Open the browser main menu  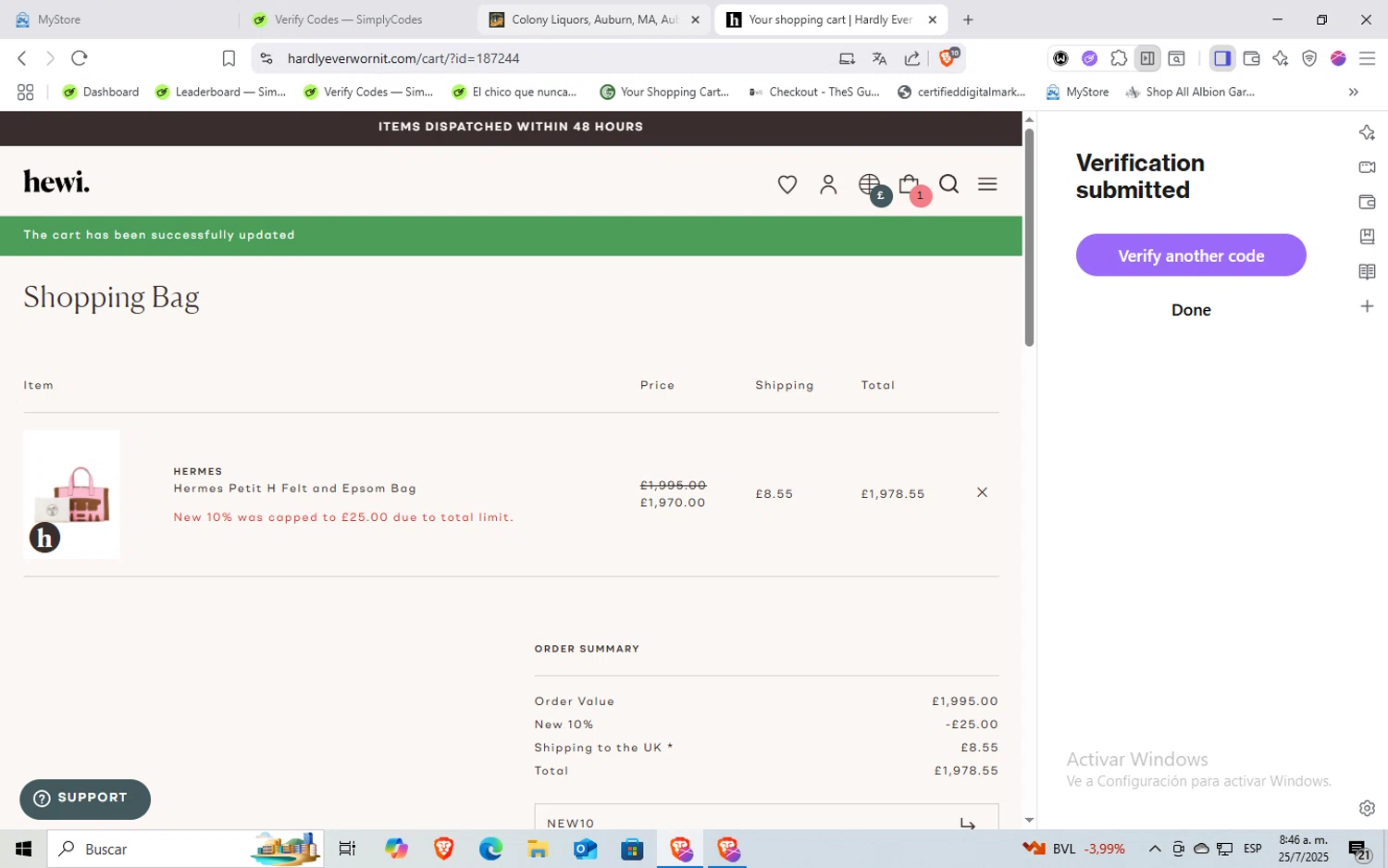pyautogui.click(x=1367, y=58)
